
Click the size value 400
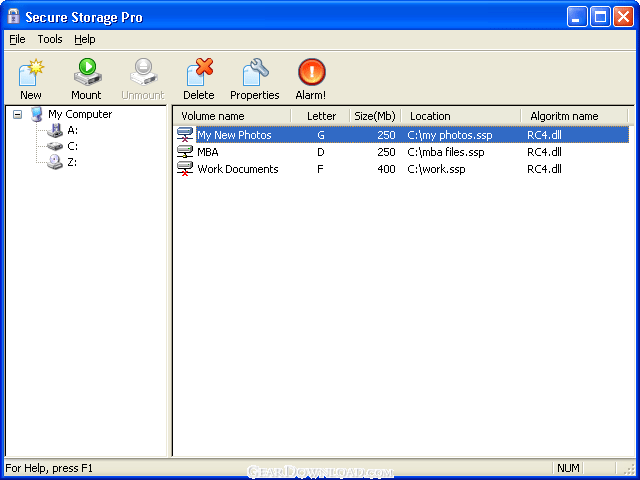(386, 169)
